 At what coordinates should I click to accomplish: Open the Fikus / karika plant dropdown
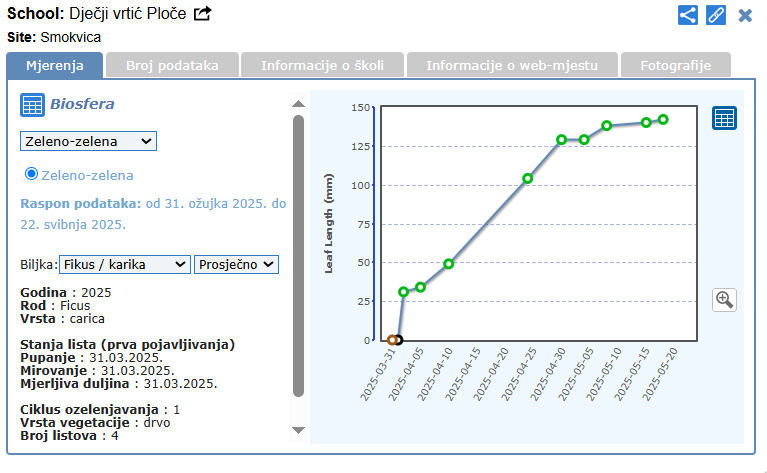[124, 264]
